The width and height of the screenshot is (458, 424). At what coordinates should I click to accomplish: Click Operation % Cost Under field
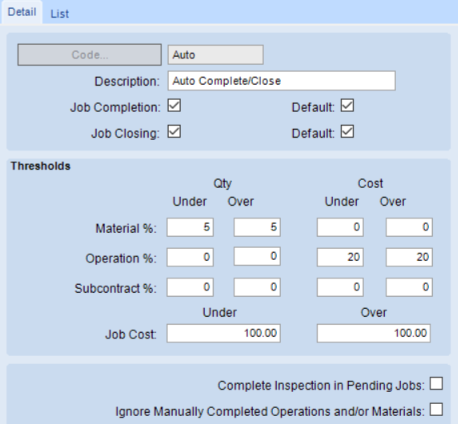(x=340, y=257)
